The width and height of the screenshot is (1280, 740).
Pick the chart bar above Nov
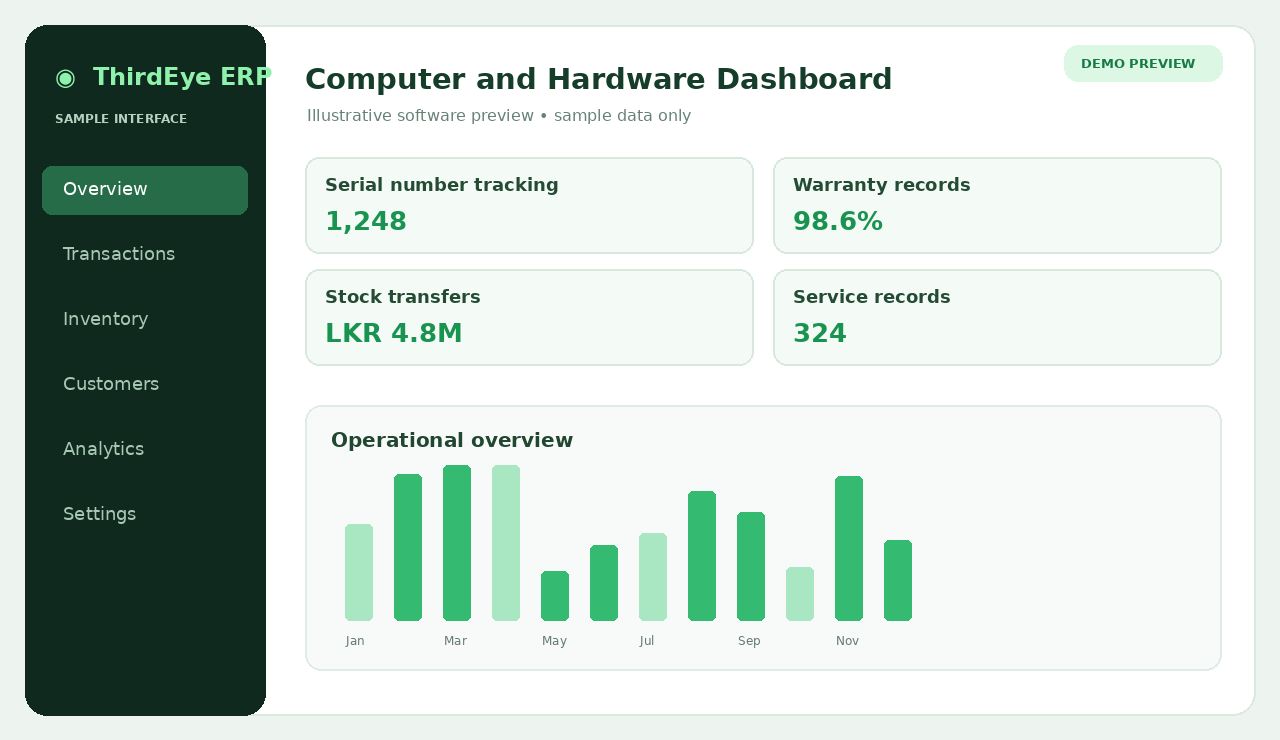point(849,549)
